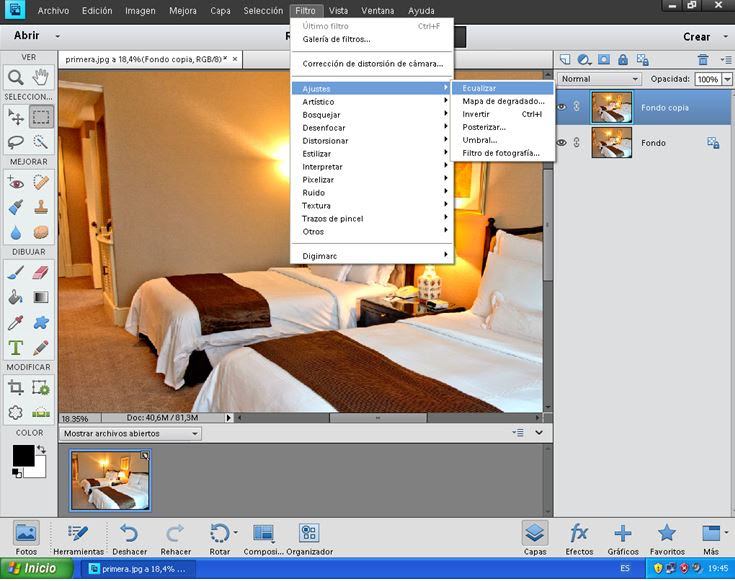Select the Recompose tool
Image resolution: width=735 pixels, height=581 pixels.
(41, 387)
